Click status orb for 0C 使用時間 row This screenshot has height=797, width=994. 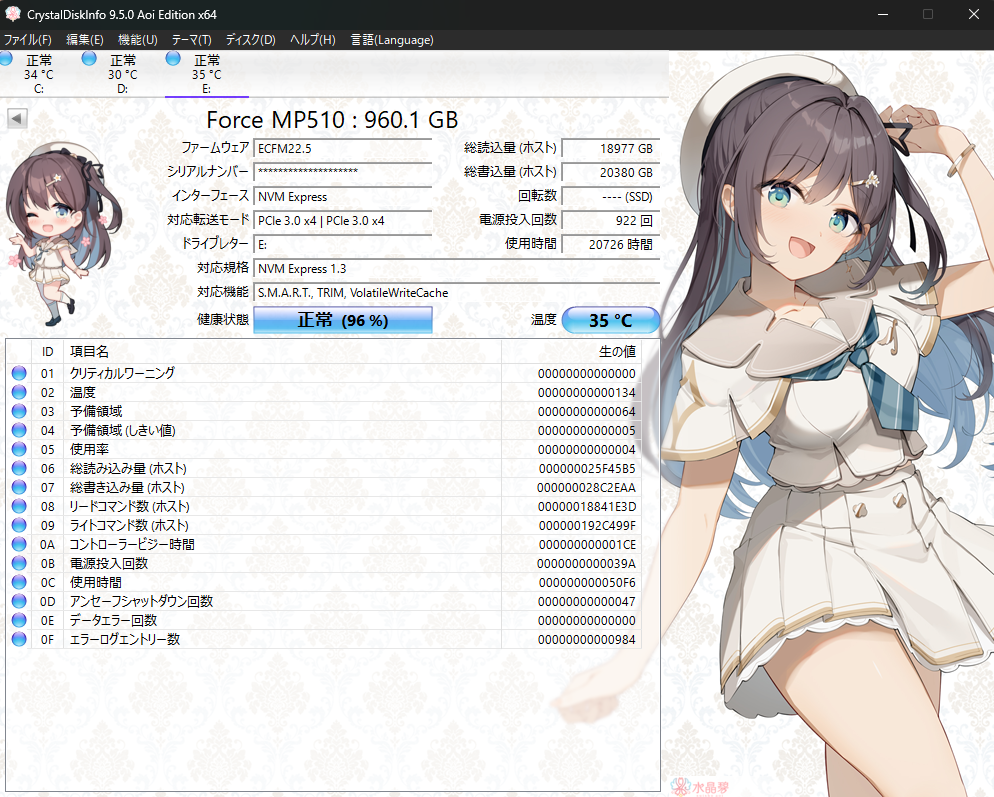pyautogui.click(x=19, y=583)
